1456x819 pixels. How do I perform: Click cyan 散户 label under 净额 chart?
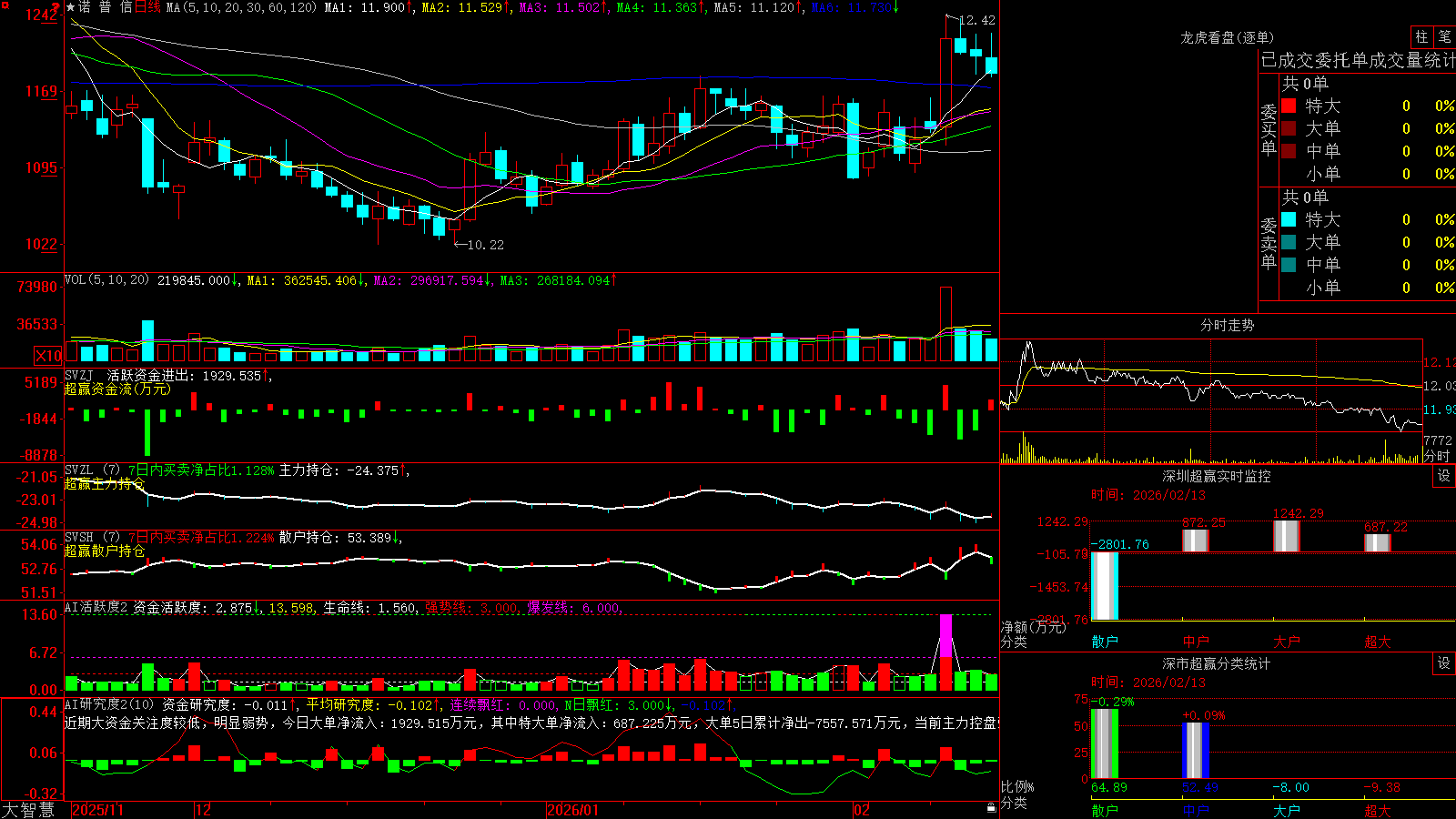1105,642
